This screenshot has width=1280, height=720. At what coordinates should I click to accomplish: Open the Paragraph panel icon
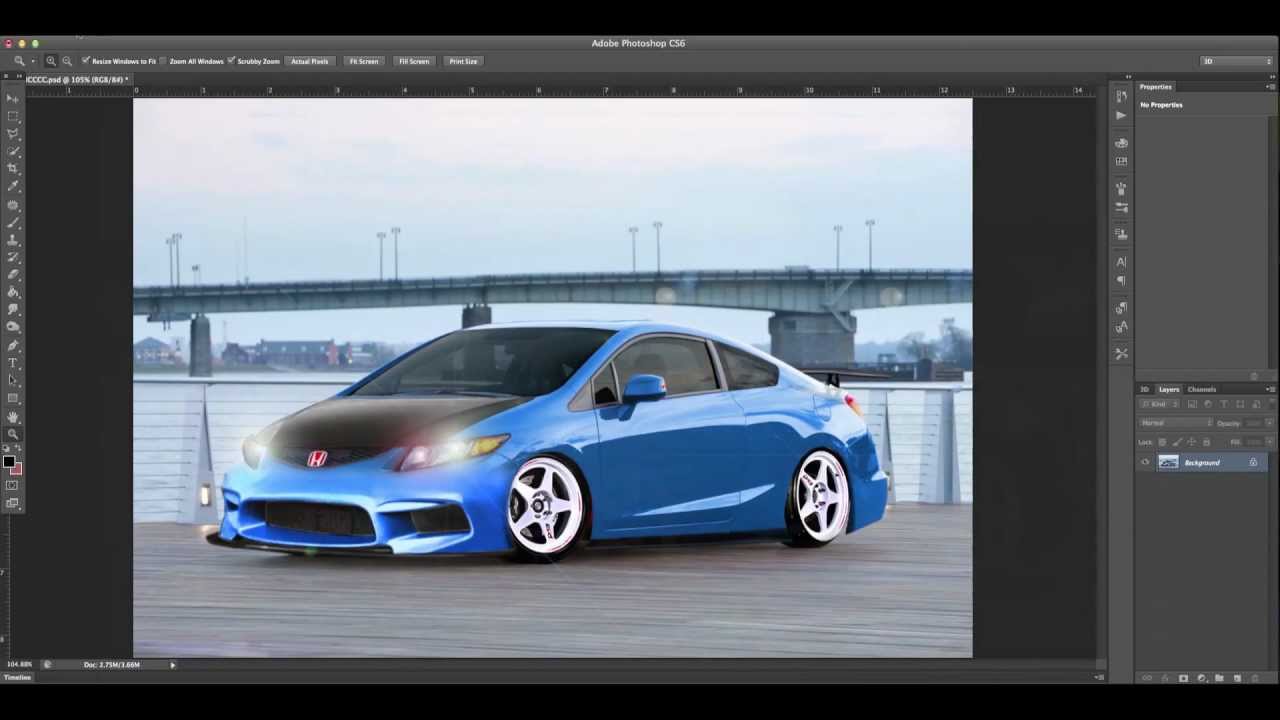point(1121,280)
